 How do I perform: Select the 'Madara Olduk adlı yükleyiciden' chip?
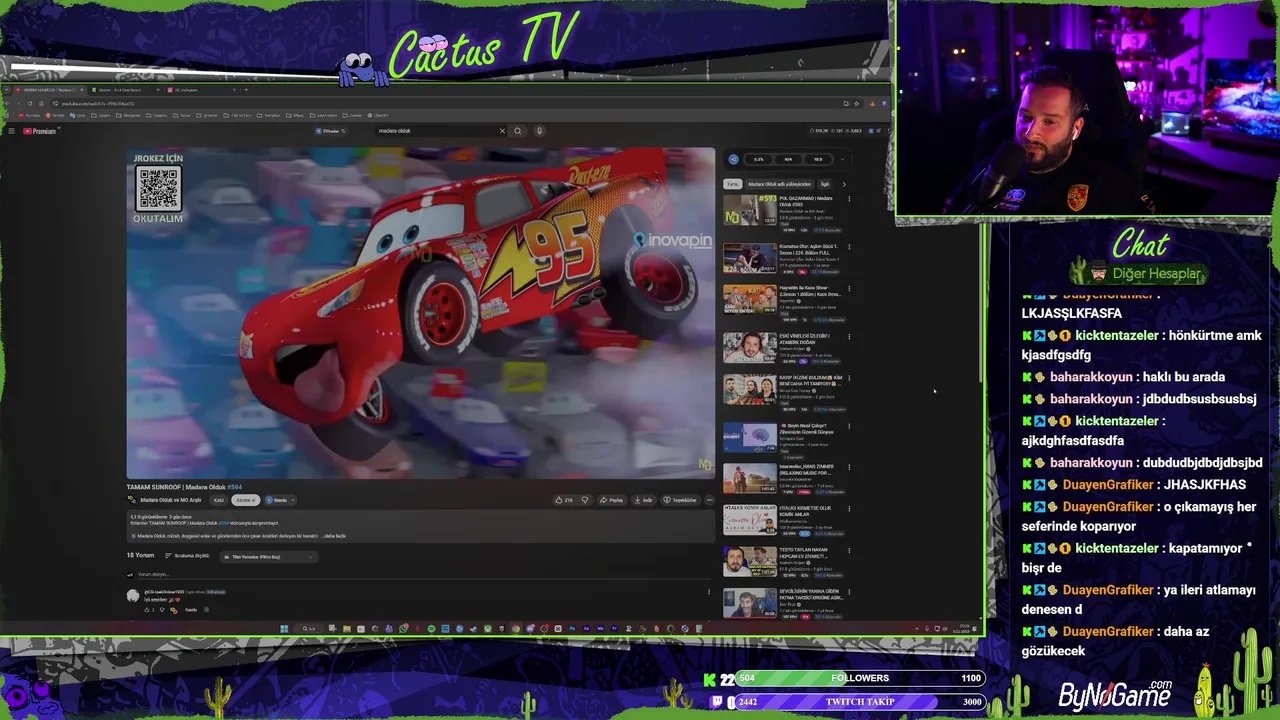pos(780,184)
